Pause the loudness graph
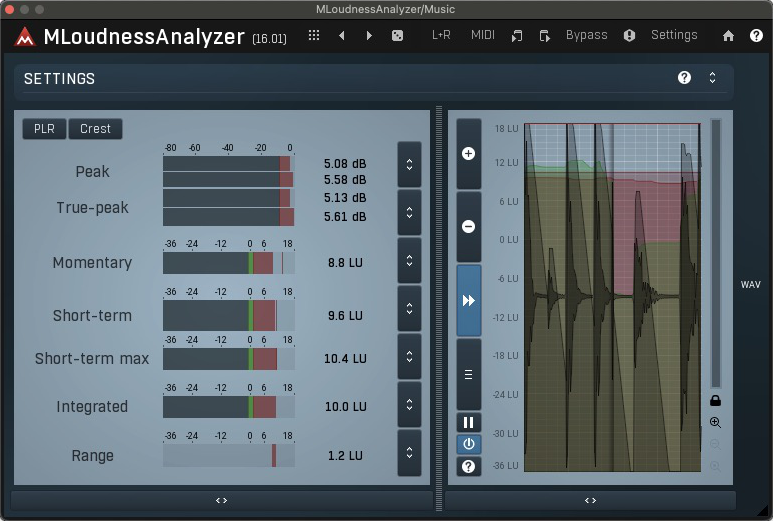The image size is (773, 521). click(x=468, y=423)
